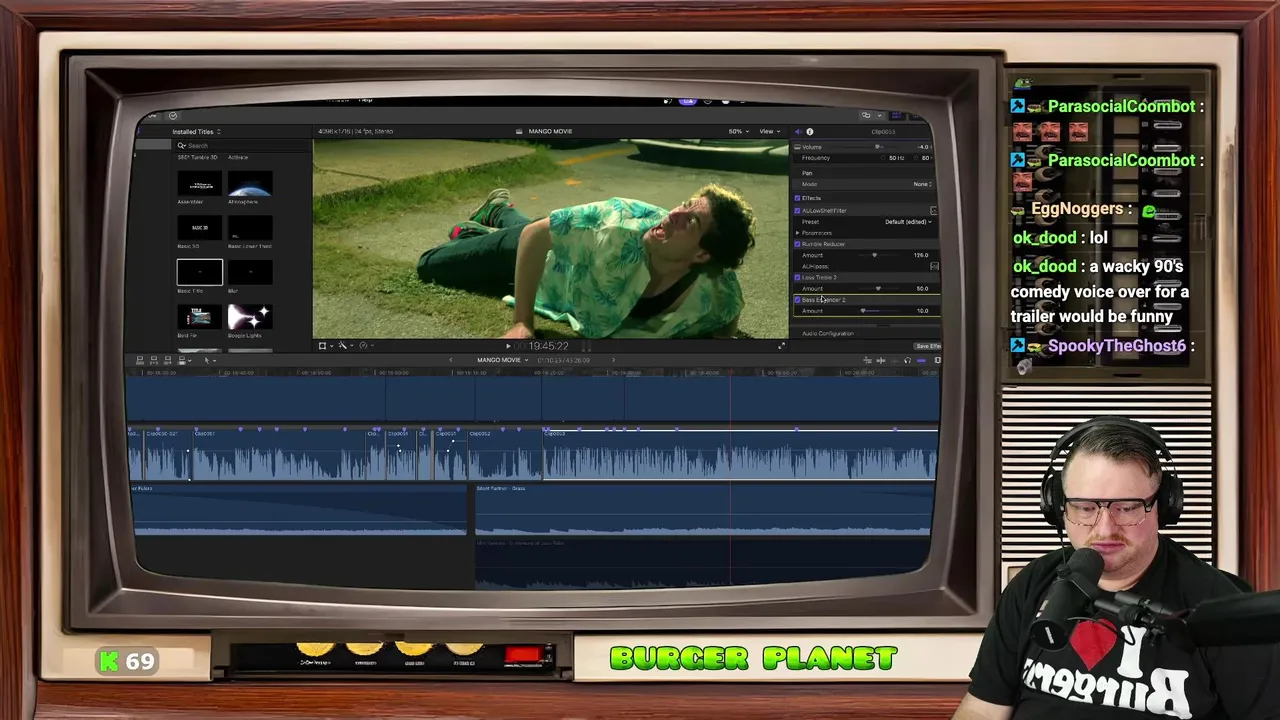Toggle timeline snapping
The width and height of the screenshot is (1280, 720).
921,360
